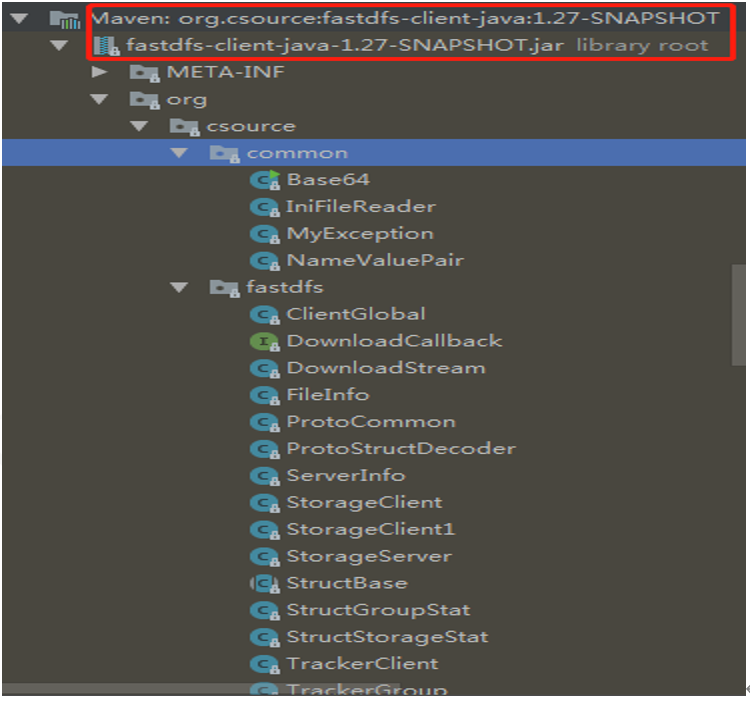
Task: Open the DownloadStream class
Action: [386, 368]
